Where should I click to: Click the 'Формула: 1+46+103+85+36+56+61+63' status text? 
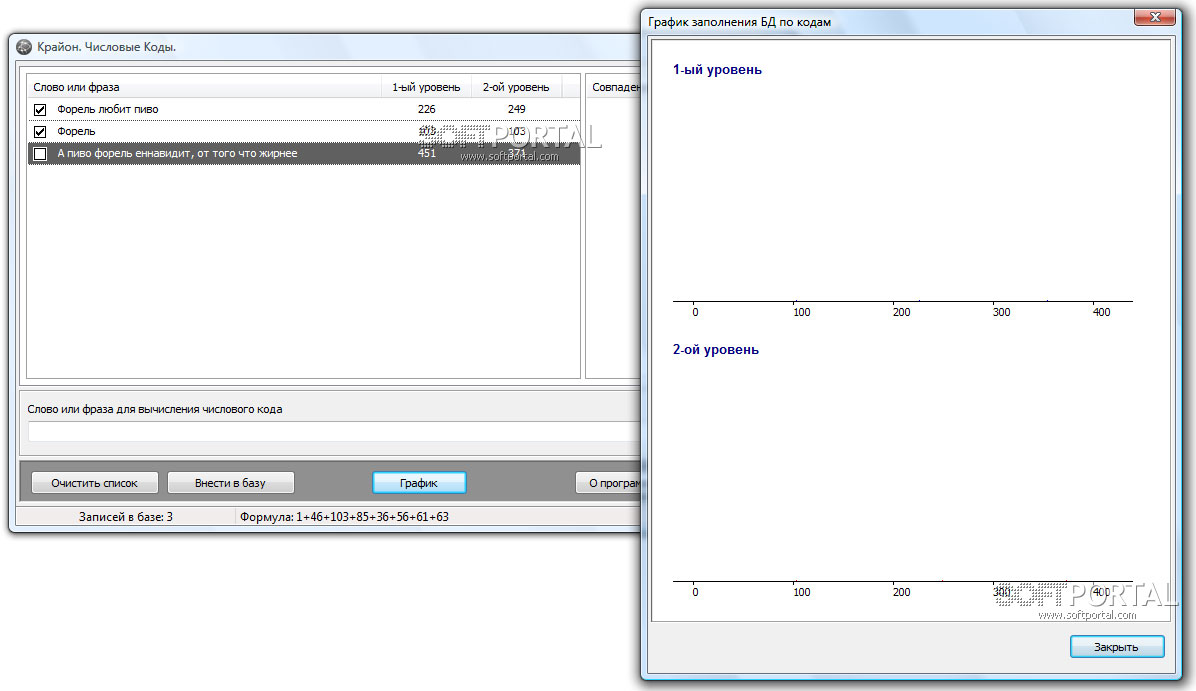344,517
